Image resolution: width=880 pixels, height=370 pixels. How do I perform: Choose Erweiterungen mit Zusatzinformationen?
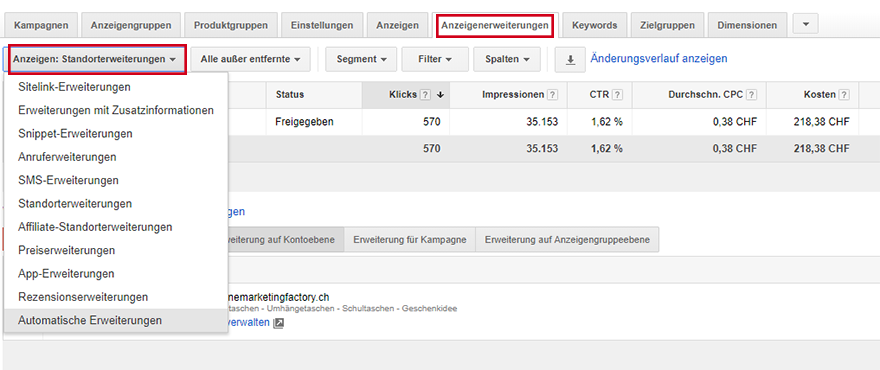116,110
